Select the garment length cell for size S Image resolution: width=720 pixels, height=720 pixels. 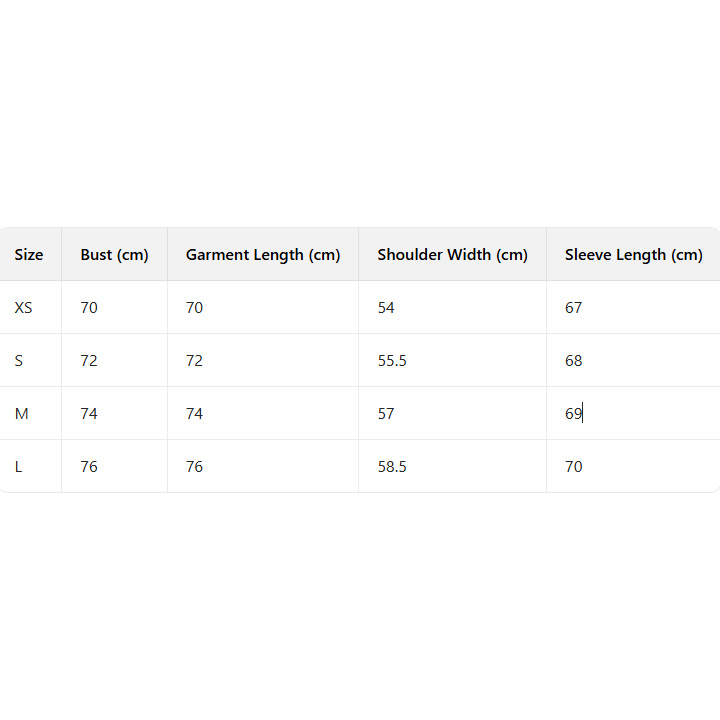[194, 361]
